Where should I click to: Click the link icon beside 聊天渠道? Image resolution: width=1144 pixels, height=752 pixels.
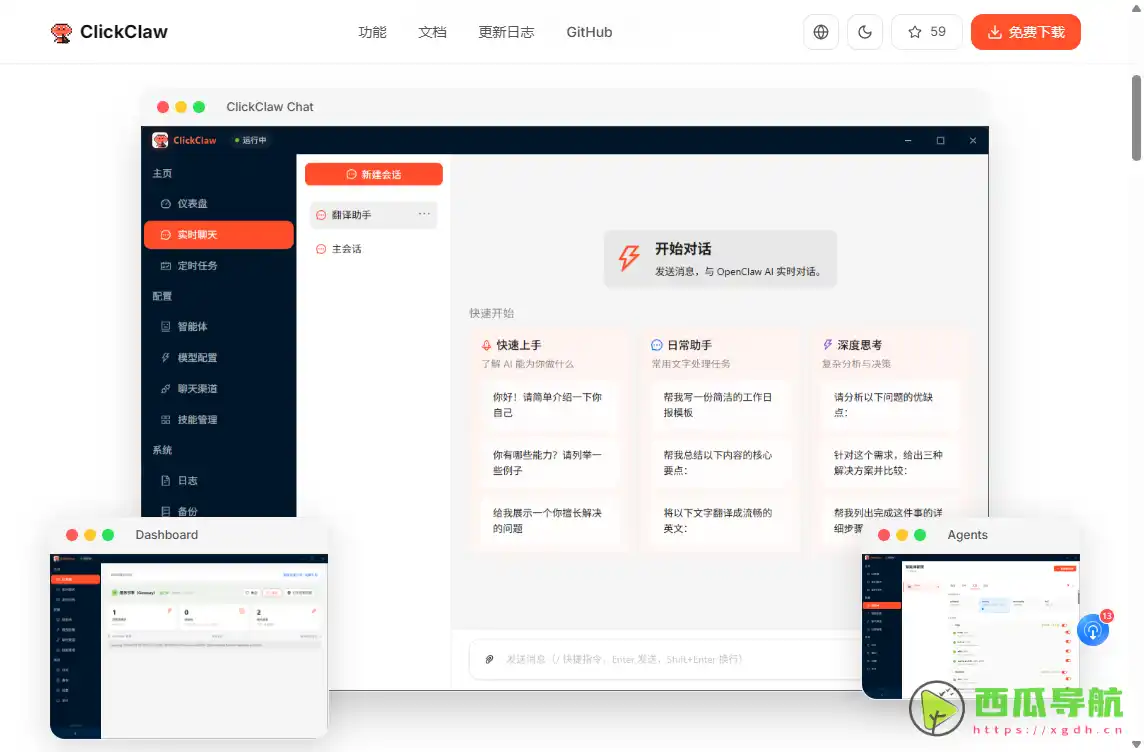click(166, 388)
